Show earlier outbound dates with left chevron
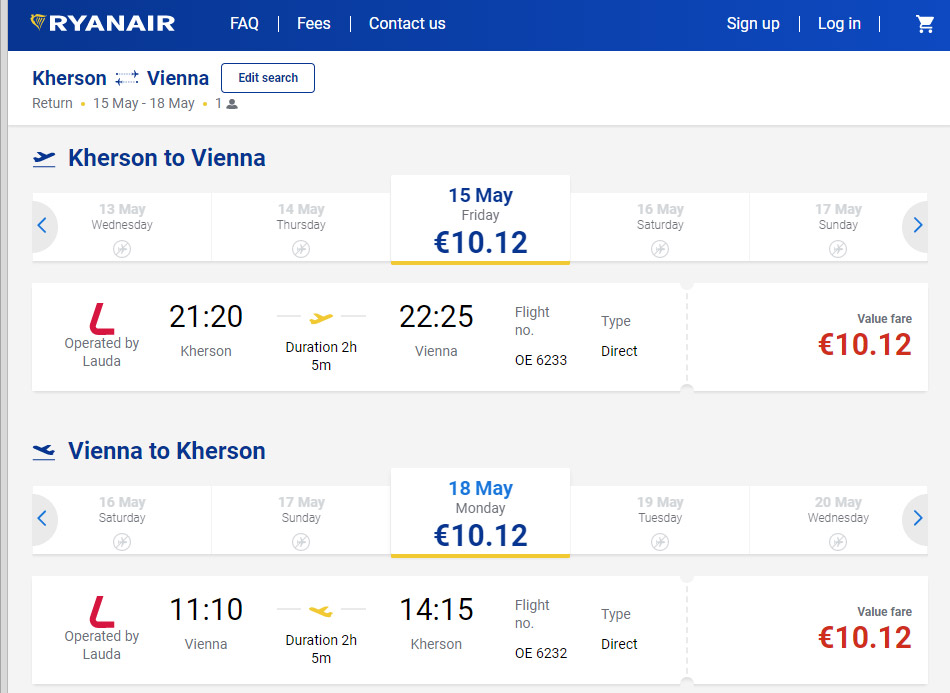 click(x=44, y=226)
